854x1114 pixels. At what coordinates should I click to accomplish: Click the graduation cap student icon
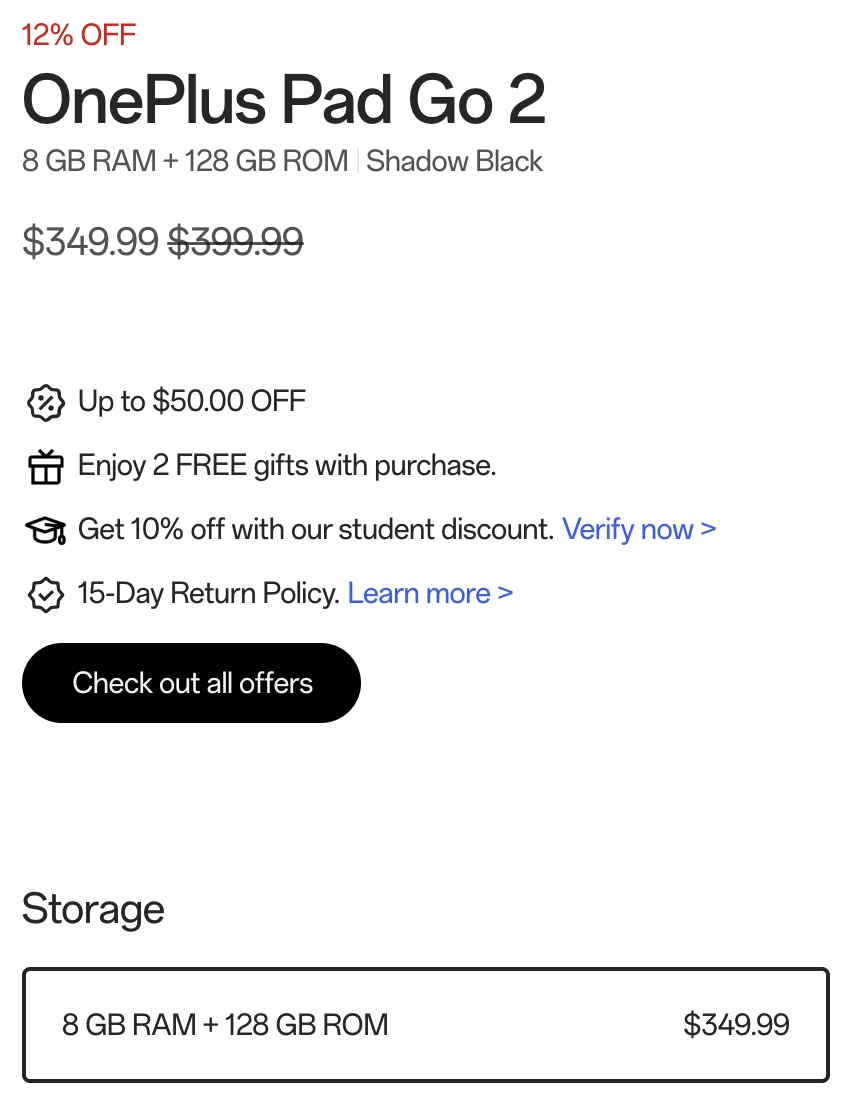click(45, 530)
